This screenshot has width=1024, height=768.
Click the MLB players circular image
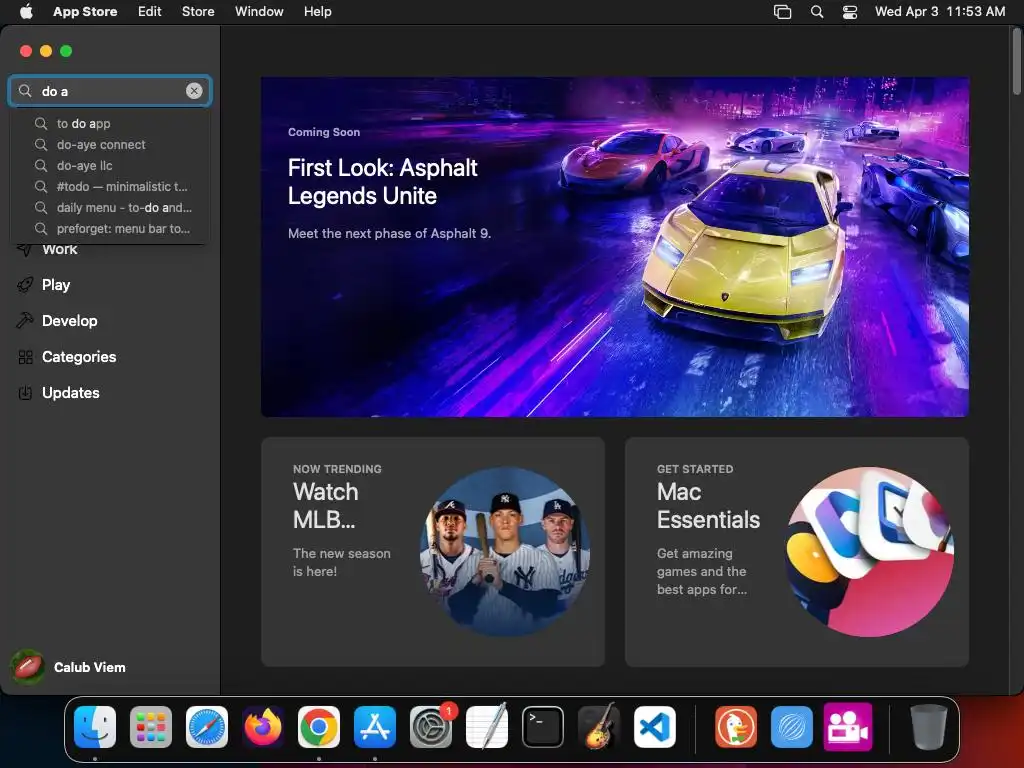505,551
